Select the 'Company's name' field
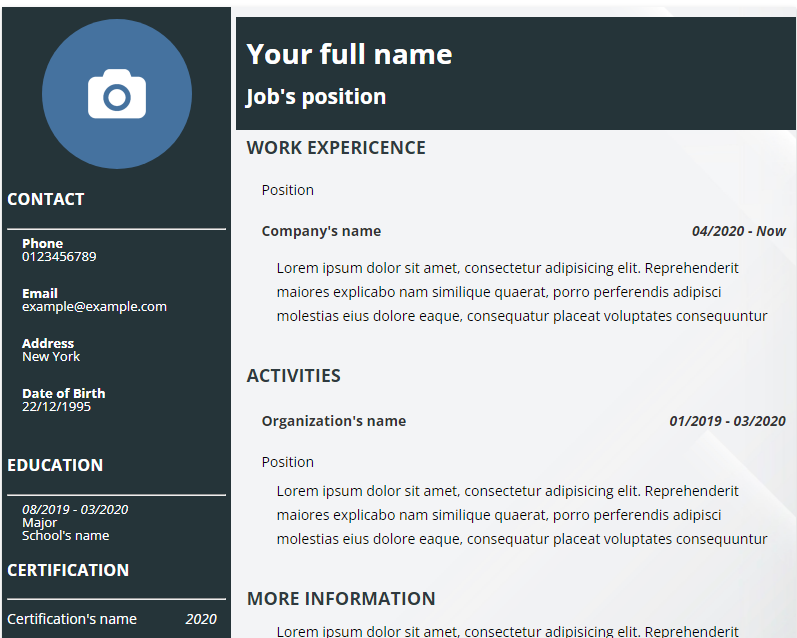 point(321,231)
